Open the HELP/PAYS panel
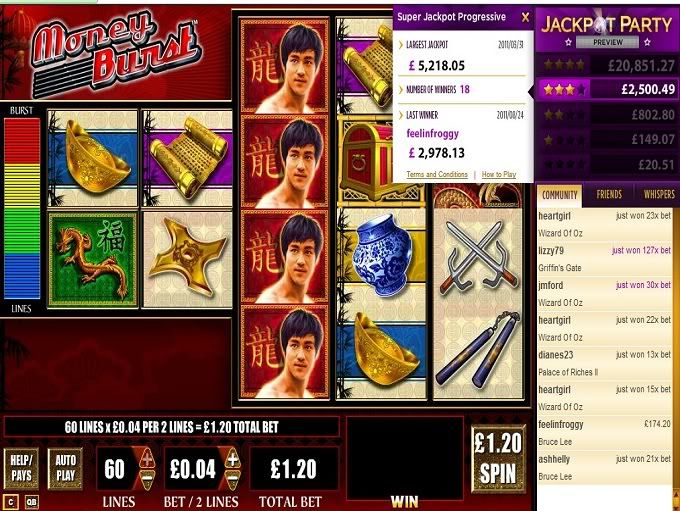 [21, 468]
